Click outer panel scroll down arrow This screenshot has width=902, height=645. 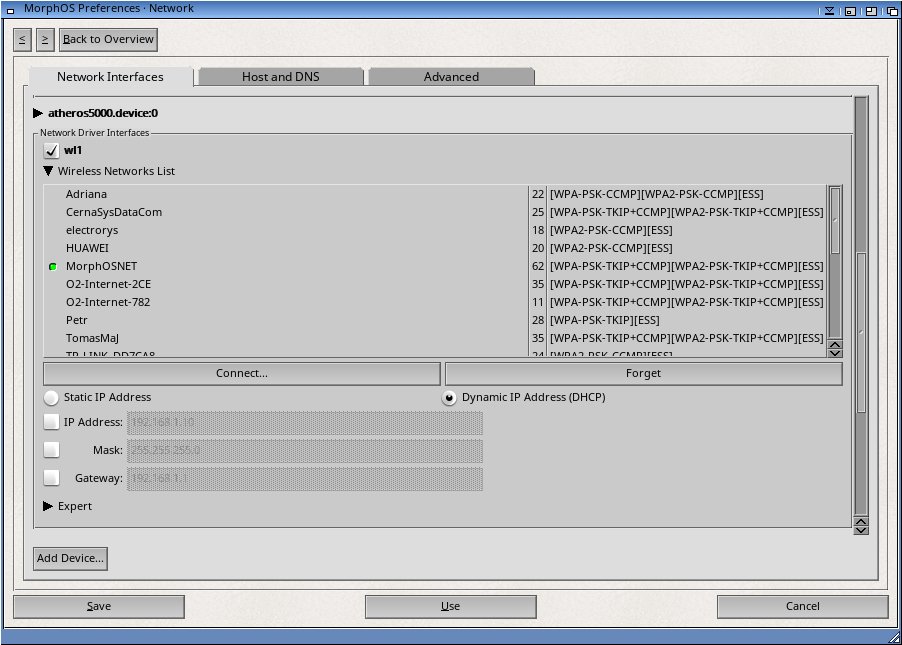[x=861, y=529]
